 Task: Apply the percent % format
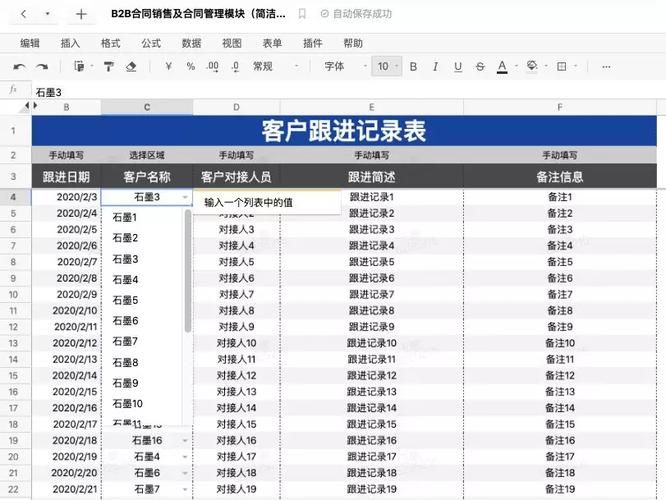click(191, 66)
